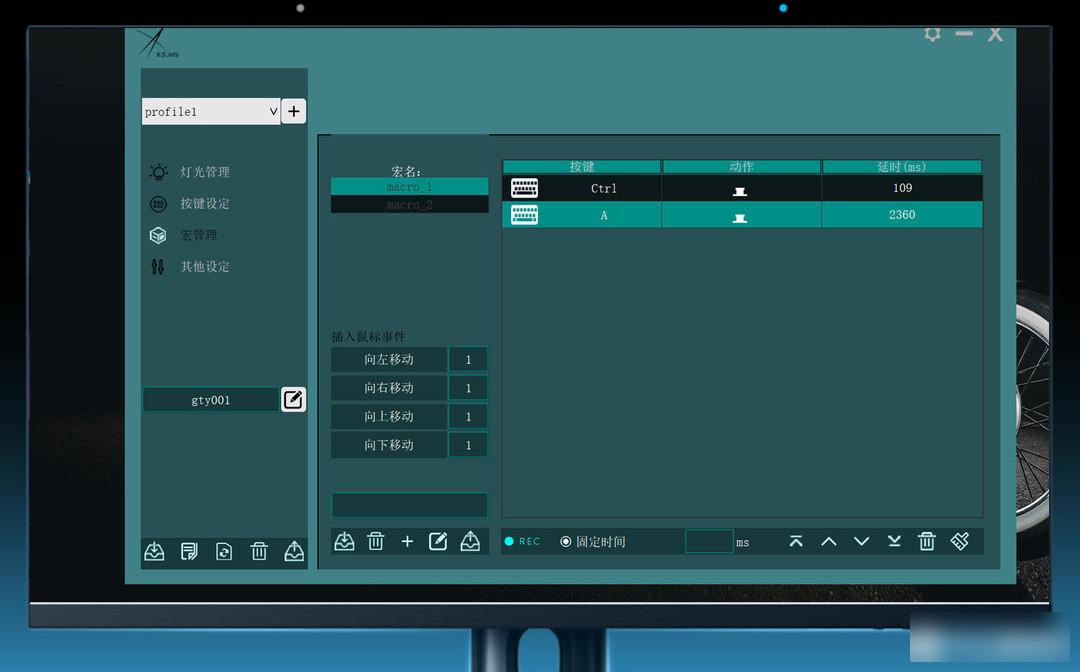Delete profile with sidebar trash icon
Screen dimensions: 1080x672
tap(259, 552)
